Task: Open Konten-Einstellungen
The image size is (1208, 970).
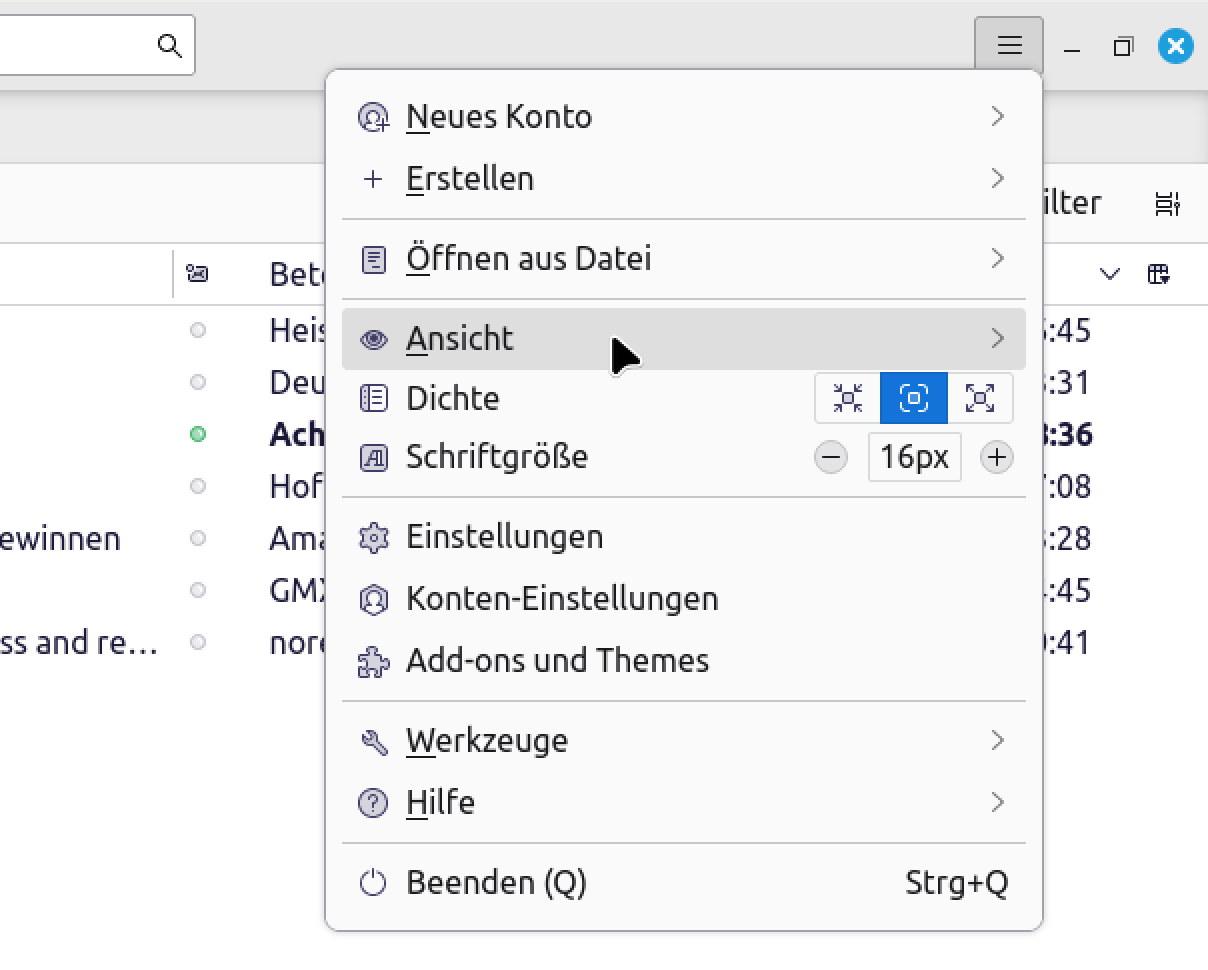Action: click(561, 599)
